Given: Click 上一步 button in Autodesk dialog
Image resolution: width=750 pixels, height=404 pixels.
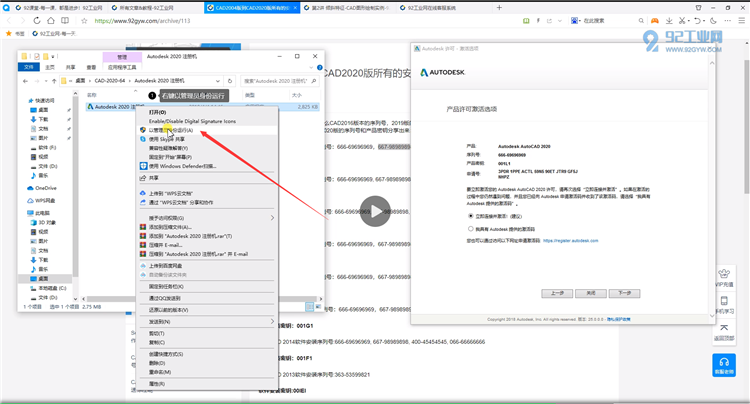Looking at the screenshot, I should click(x=557, y=293).
